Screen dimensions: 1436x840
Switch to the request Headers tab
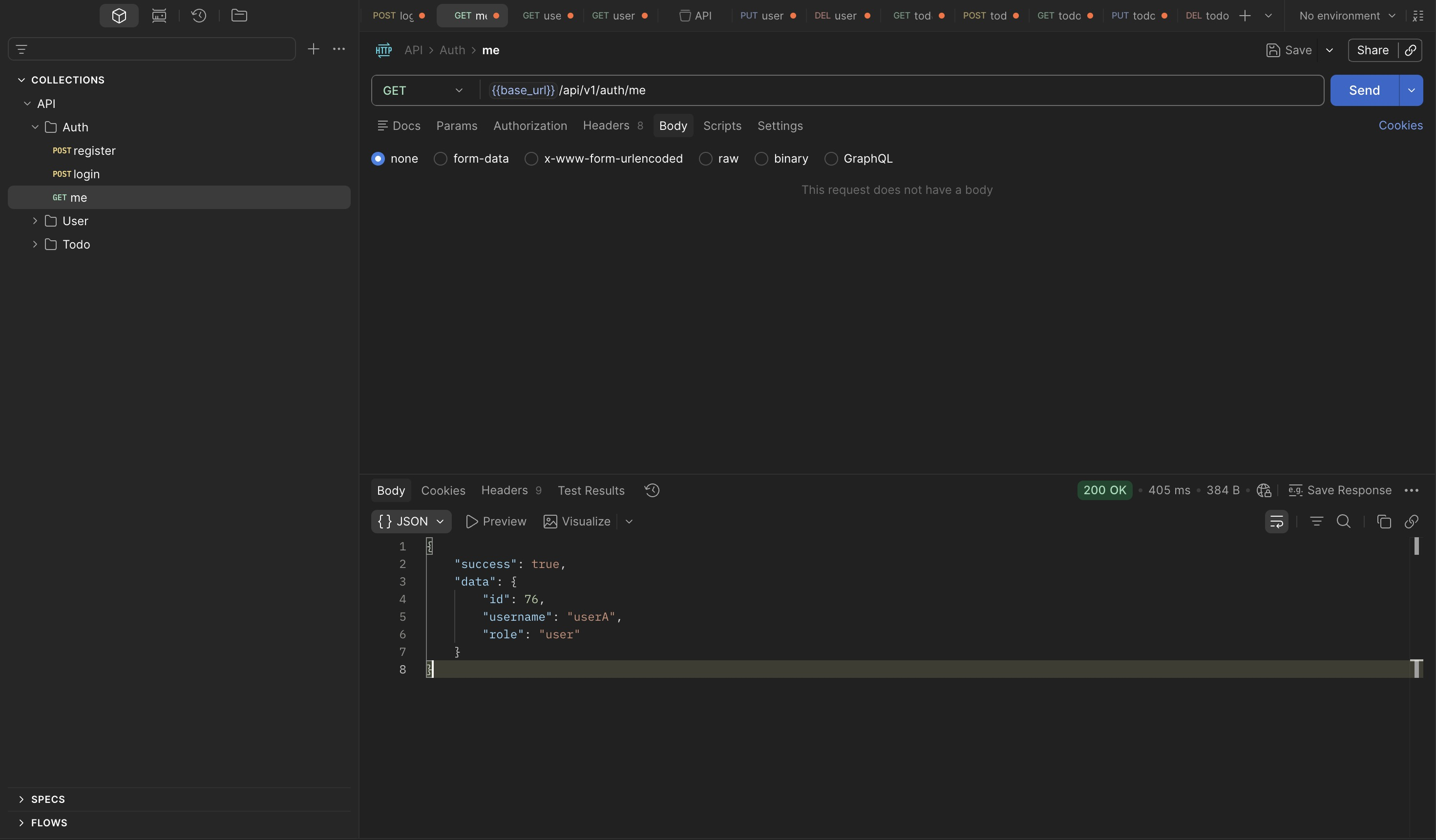(x=612, y=126)
